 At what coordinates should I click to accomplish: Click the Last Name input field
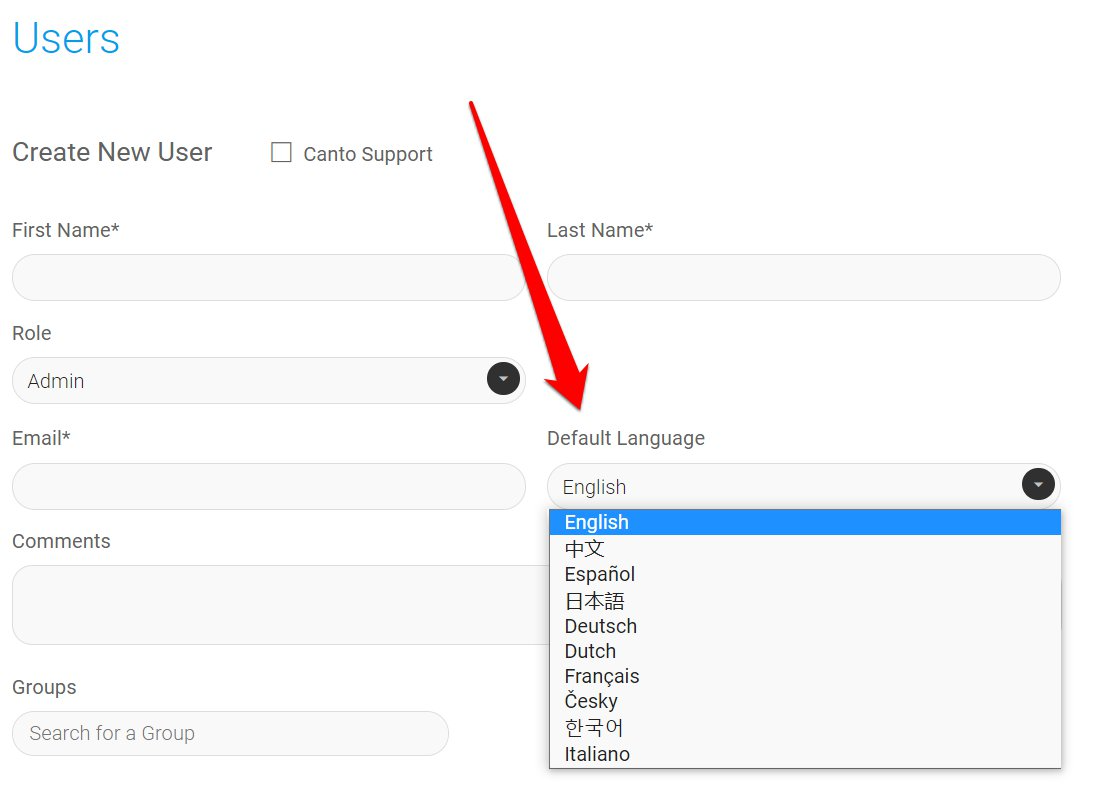(x=803, y=277)
